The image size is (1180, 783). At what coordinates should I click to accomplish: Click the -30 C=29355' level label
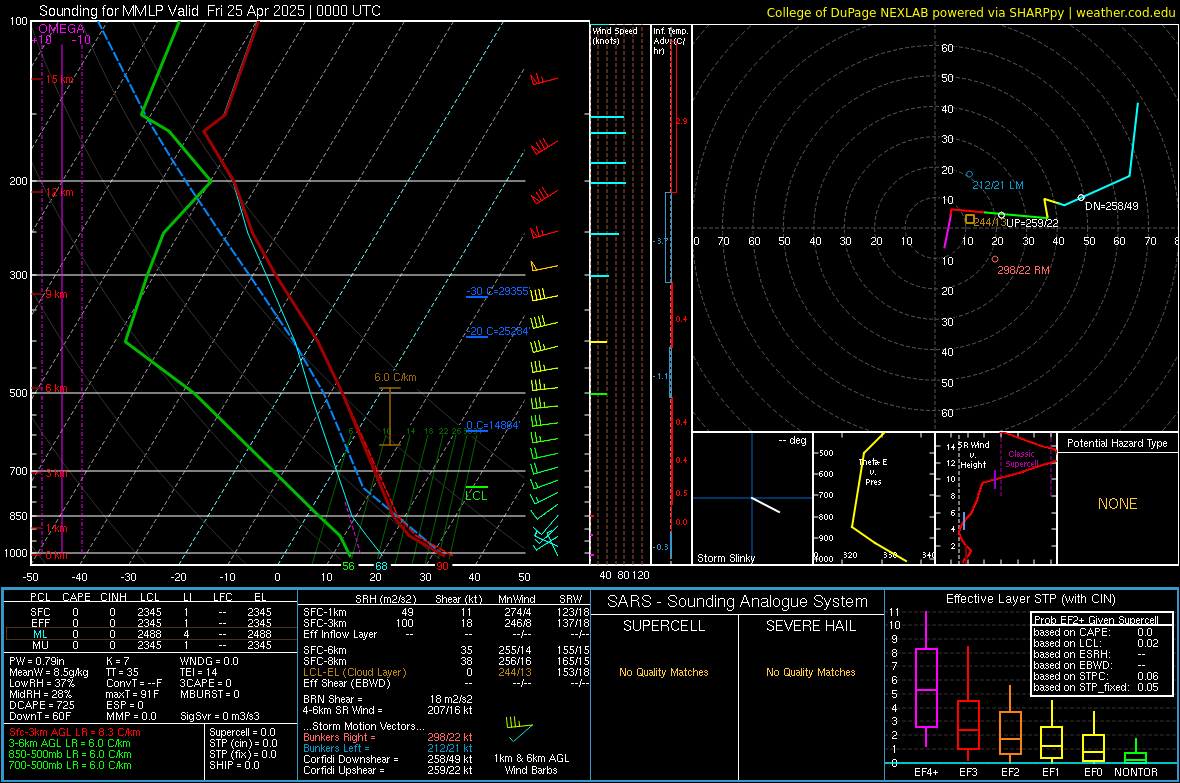[x=497, y=291]
